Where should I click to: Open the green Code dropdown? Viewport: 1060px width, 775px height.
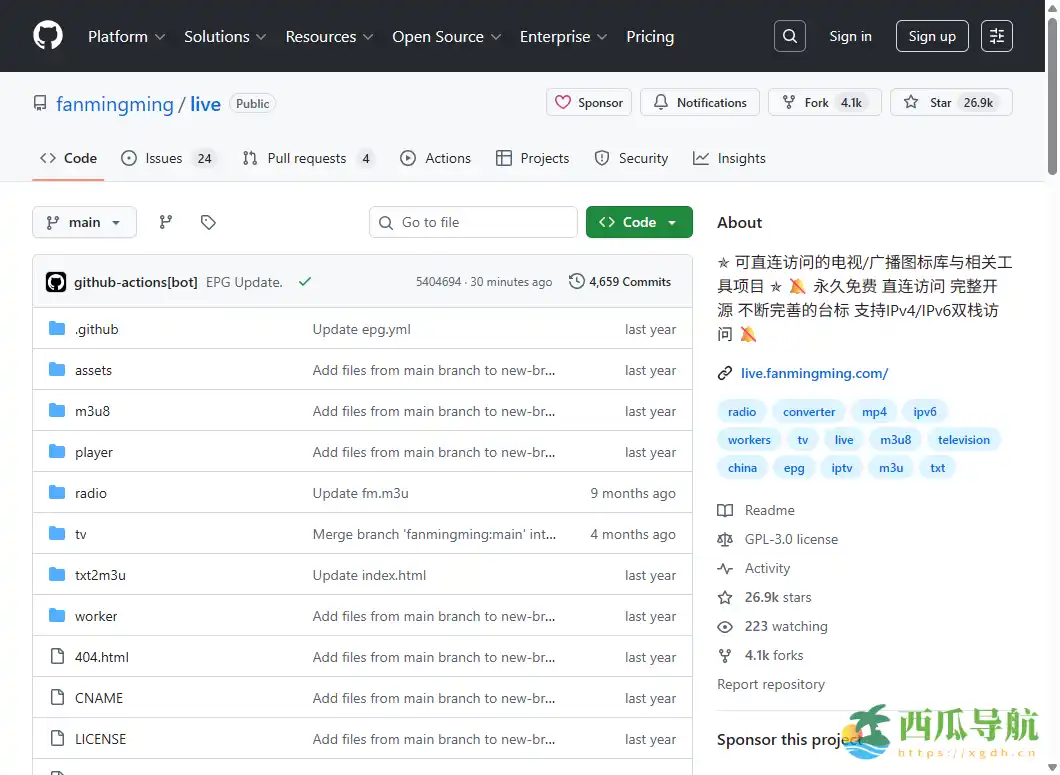639,222
